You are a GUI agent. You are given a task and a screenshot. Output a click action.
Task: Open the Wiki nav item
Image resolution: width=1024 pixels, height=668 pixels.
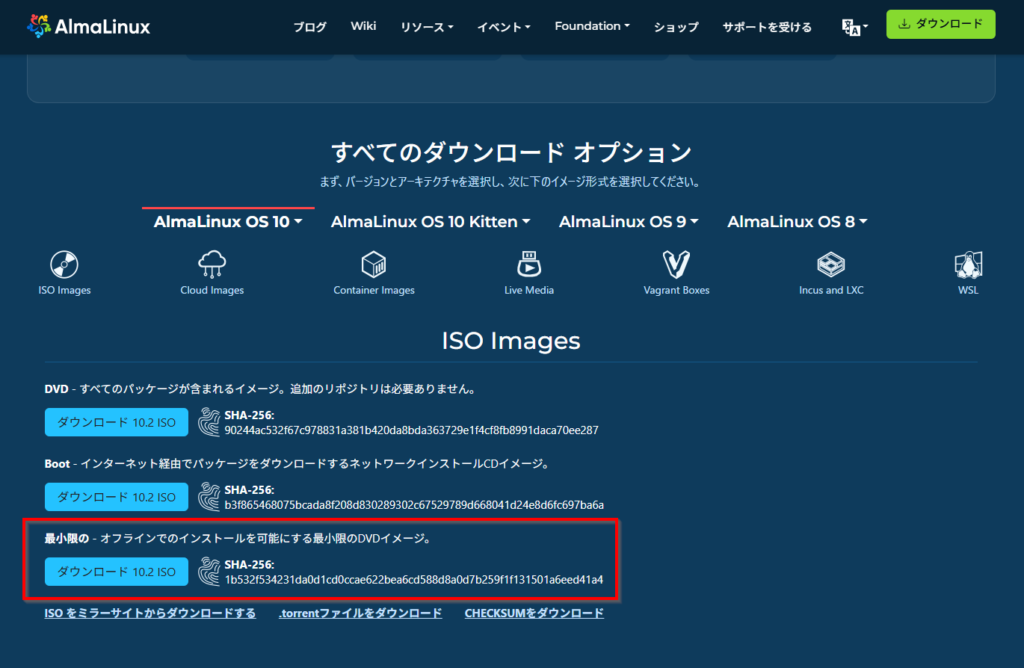pos(363,26)
